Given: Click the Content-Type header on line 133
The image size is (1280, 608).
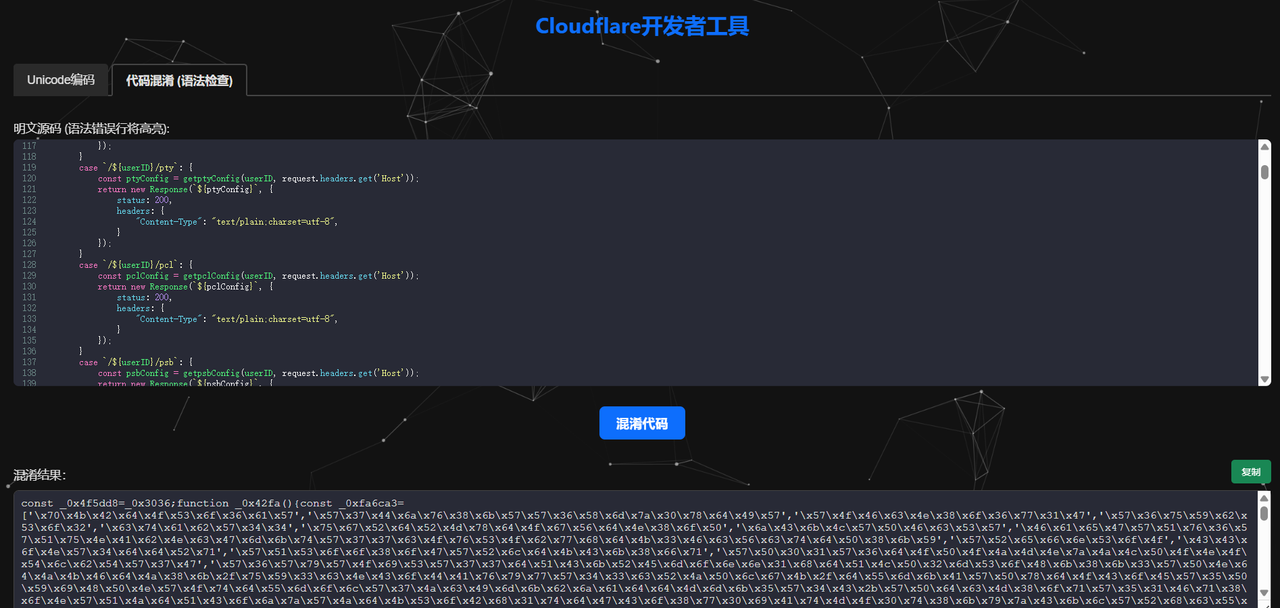Looking at the screenshot, I should point(236,319).
